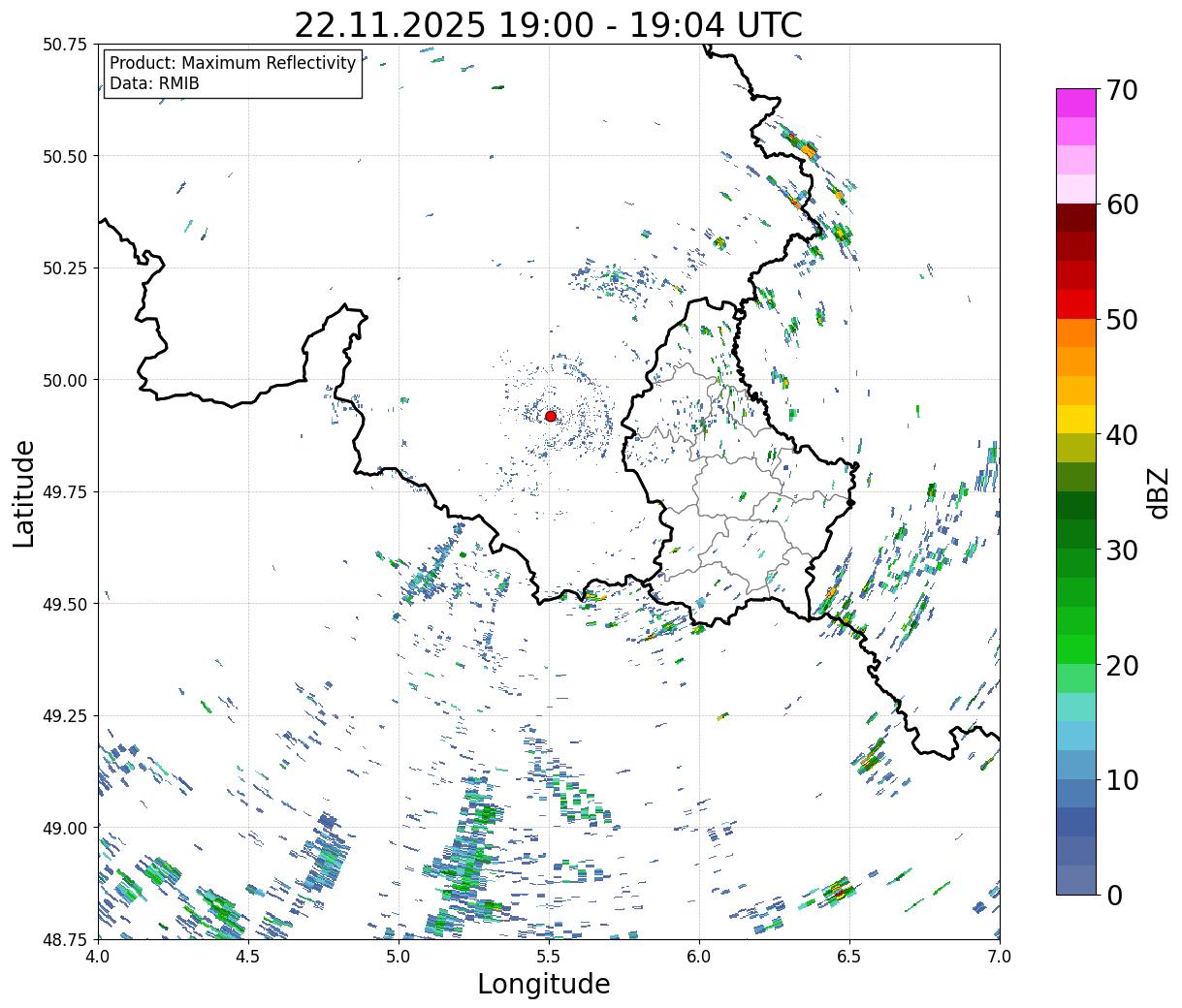This screenshot has width=1182, height=1008.
Task: Click the colorbar tick label 40
Action: coord(1121,435)
